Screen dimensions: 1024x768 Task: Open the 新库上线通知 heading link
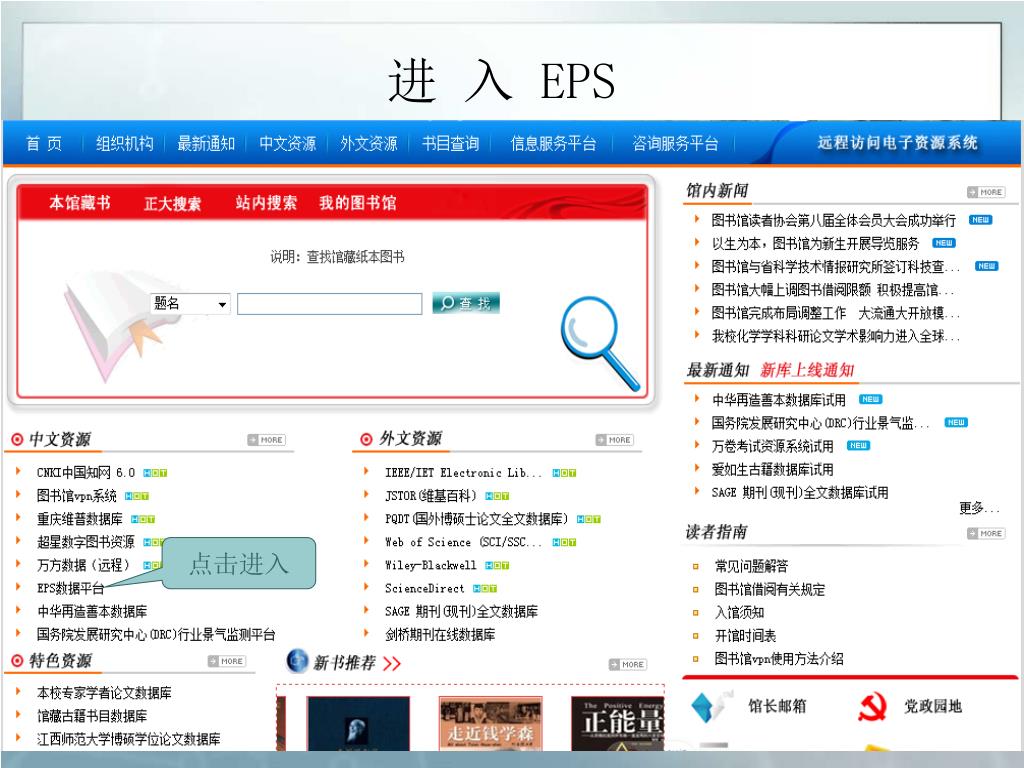click(x=807, y=370)
